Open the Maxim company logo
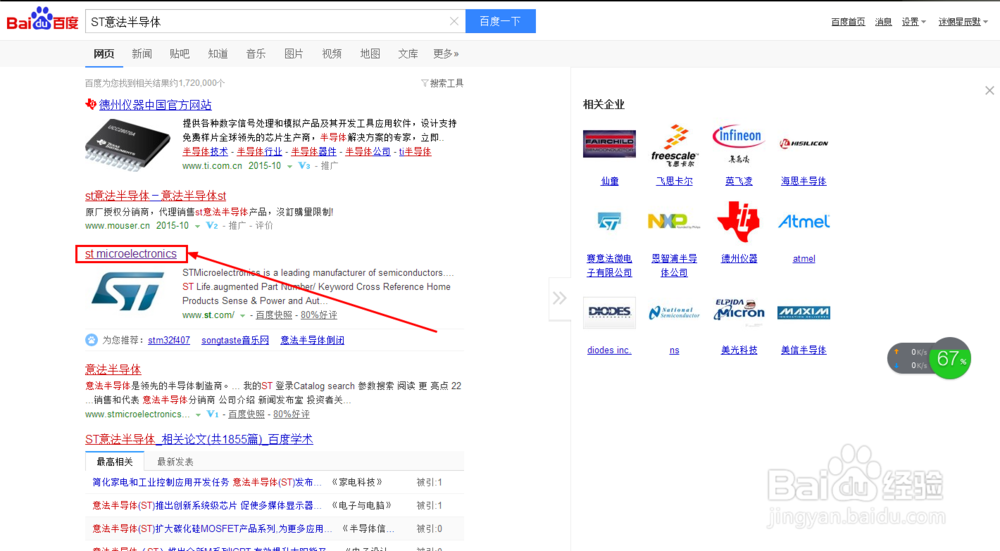 (804, 312)
